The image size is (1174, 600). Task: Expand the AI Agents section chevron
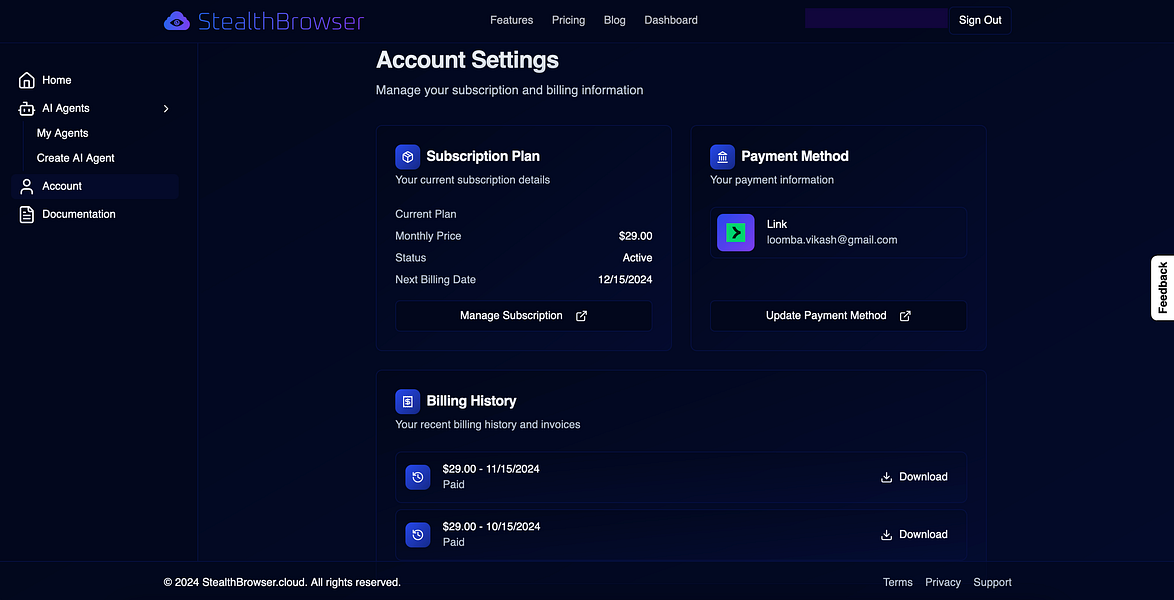pos(166,108)
